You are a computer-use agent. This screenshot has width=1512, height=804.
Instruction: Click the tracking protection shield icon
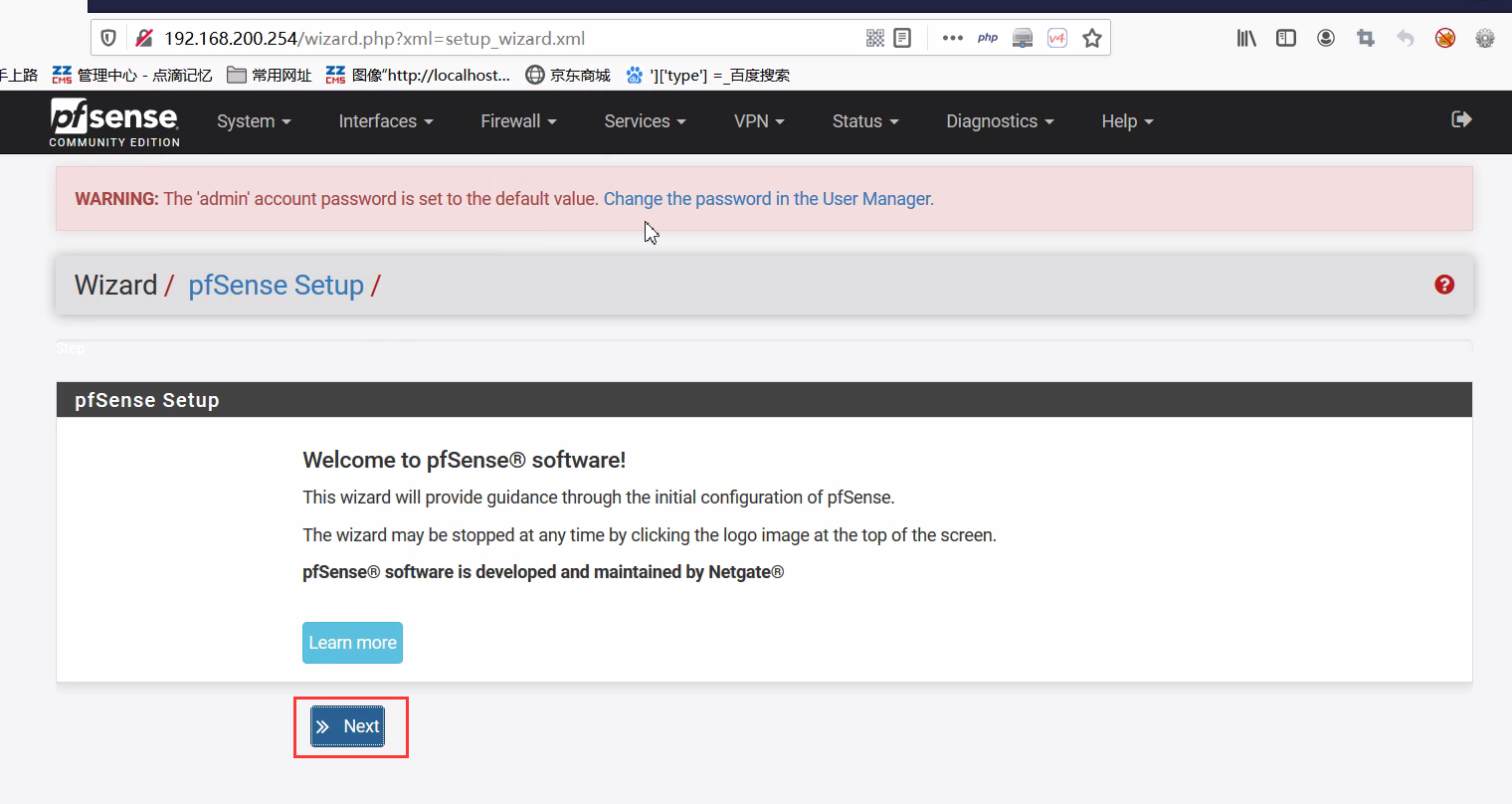(x=109, y=38)
